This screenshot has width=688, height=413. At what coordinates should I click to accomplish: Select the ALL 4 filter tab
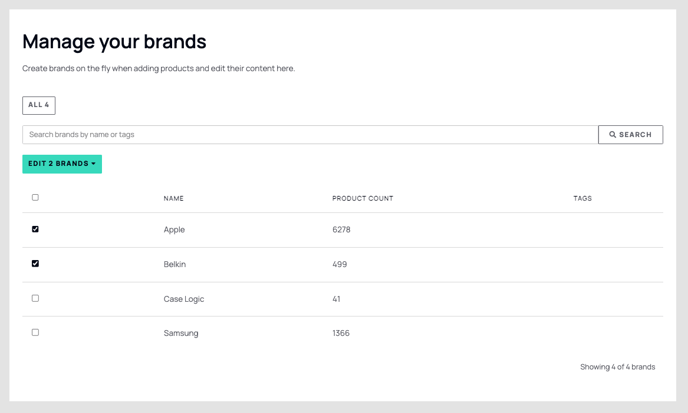39,105
